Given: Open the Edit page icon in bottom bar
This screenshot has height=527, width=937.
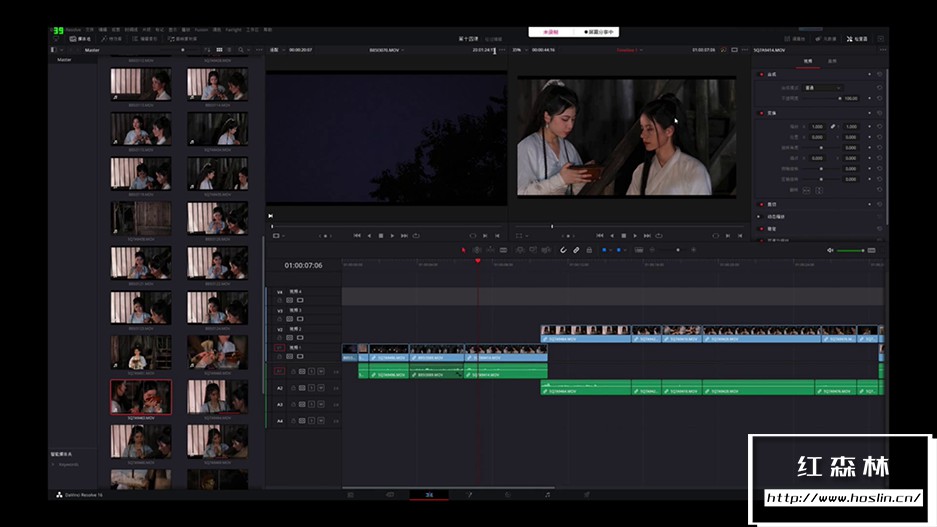Looking at the screenshot, I should click(429, 495).
